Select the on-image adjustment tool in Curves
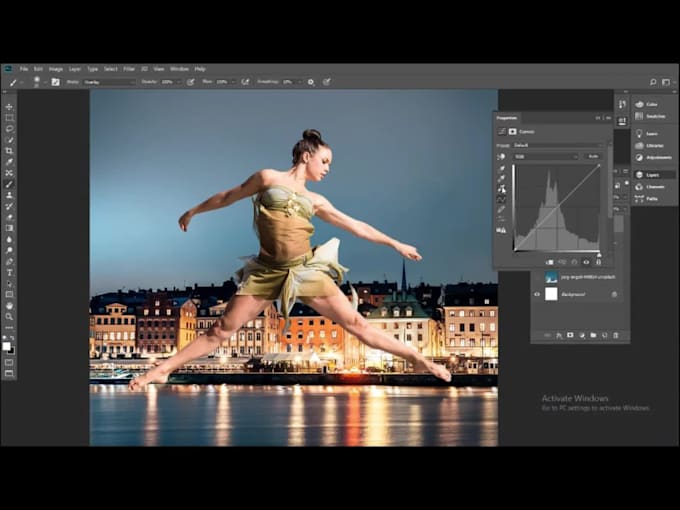The height and width of the screenshot is (510, 680). click(x=501, y=157)
